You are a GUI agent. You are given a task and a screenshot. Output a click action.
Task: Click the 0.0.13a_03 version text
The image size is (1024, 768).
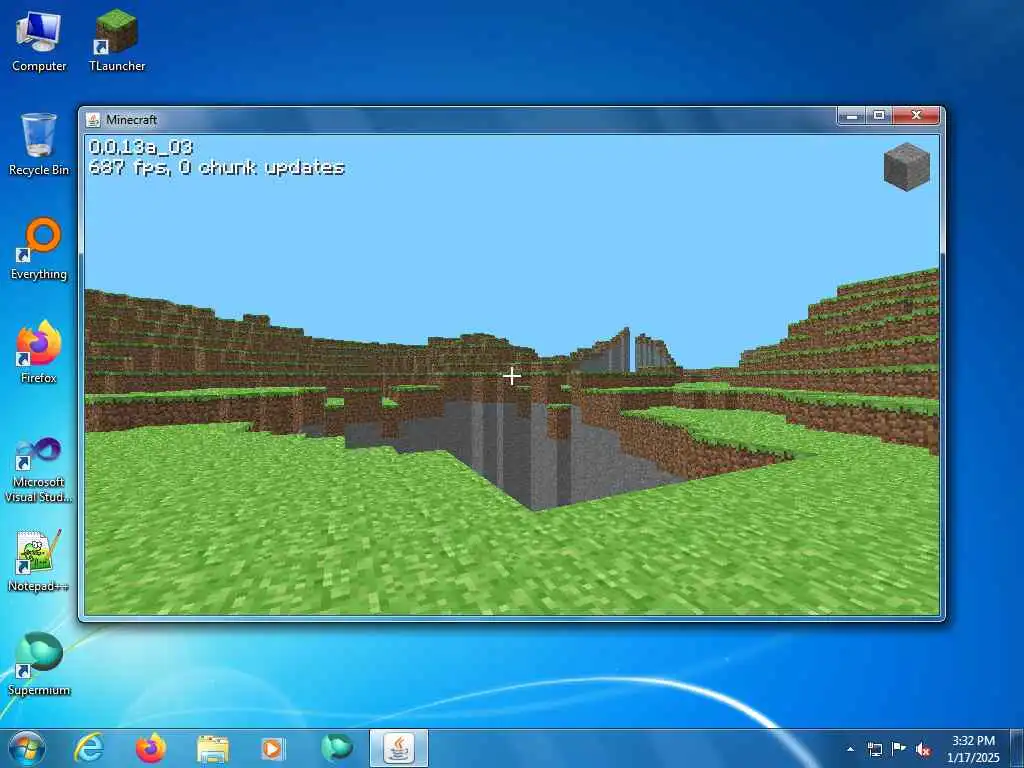click(140, 147)
